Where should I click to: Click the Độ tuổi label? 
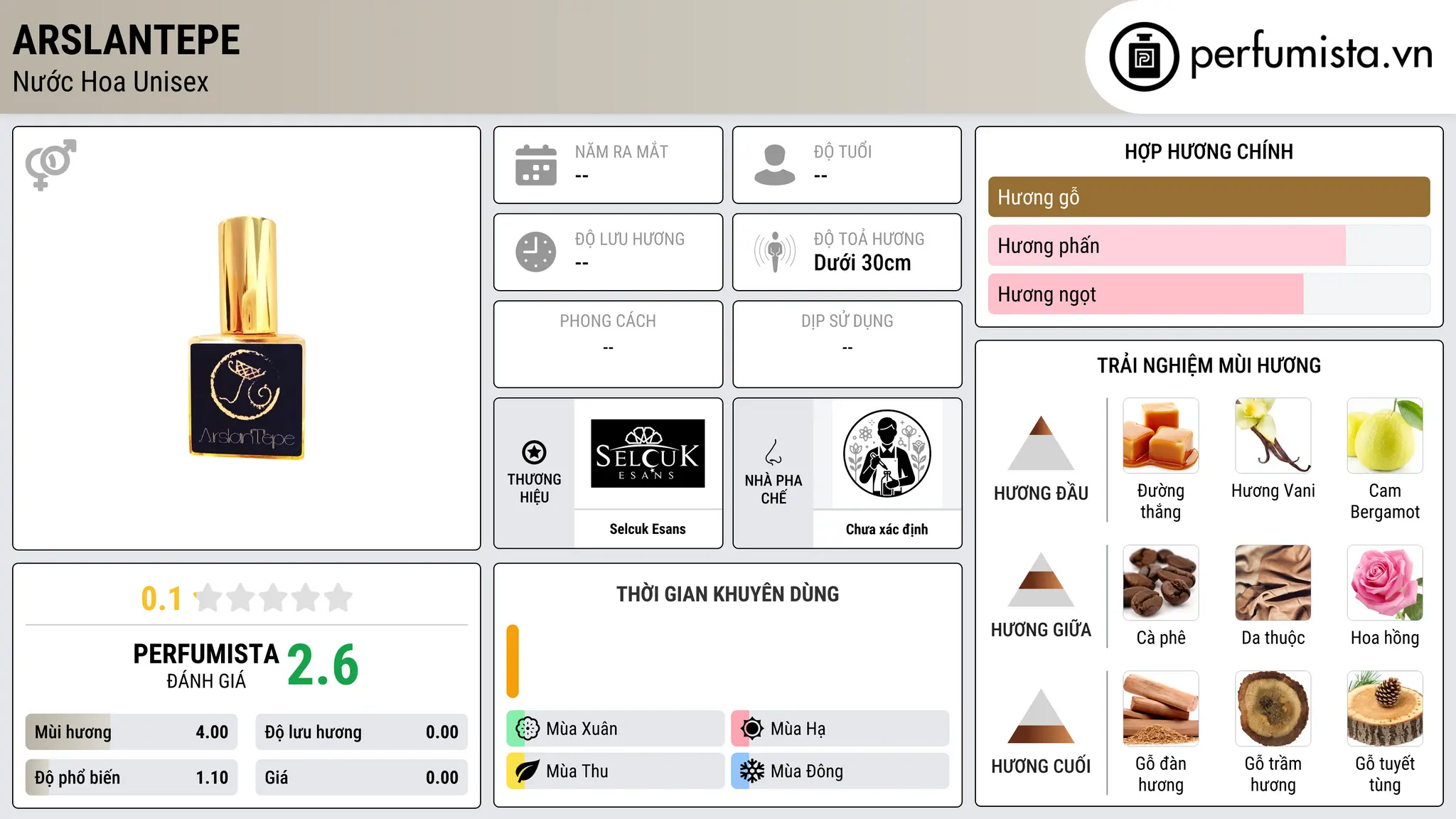point(842,151)
